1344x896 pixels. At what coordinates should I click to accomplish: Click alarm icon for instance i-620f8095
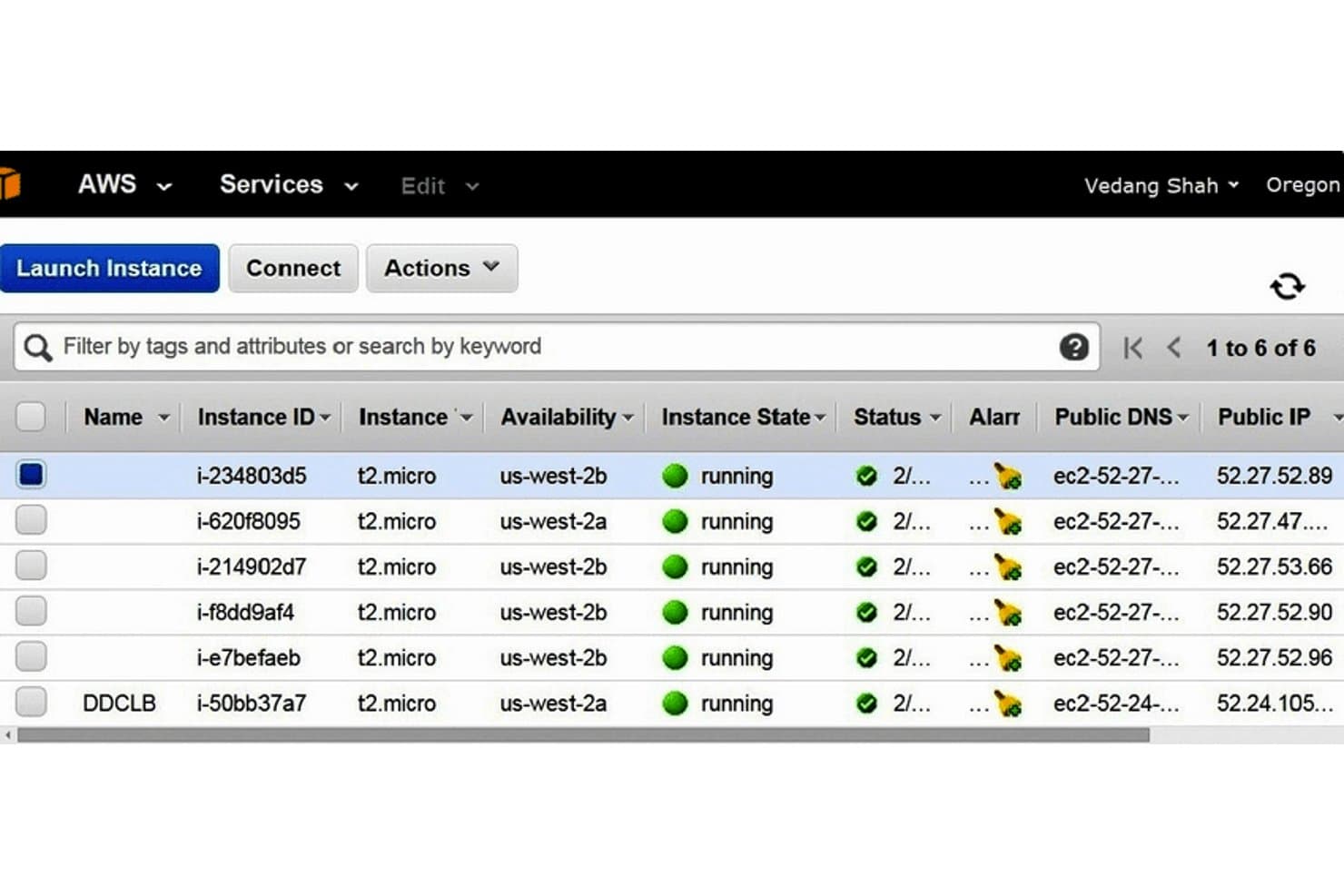pyautogui.click(x=1007, y=521)
